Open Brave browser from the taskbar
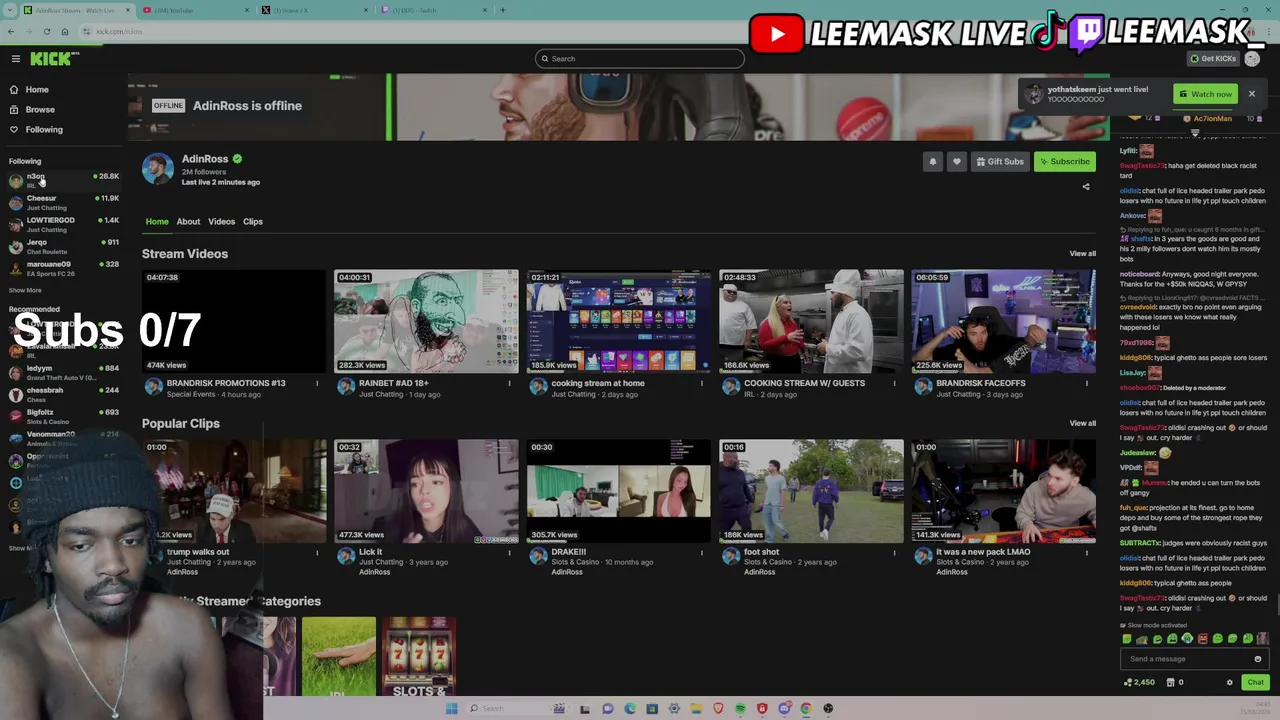This screenshot has height=720, width=1280. [x=718, y=709]
